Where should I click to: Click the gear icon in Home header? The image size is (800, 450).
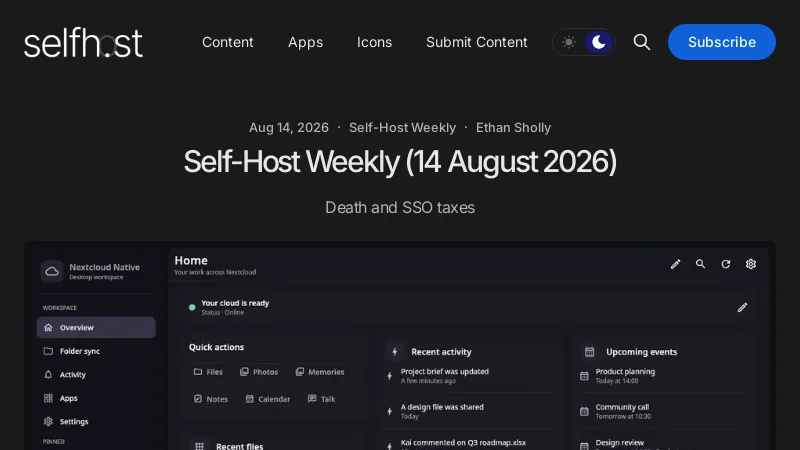tap(751, 264)
